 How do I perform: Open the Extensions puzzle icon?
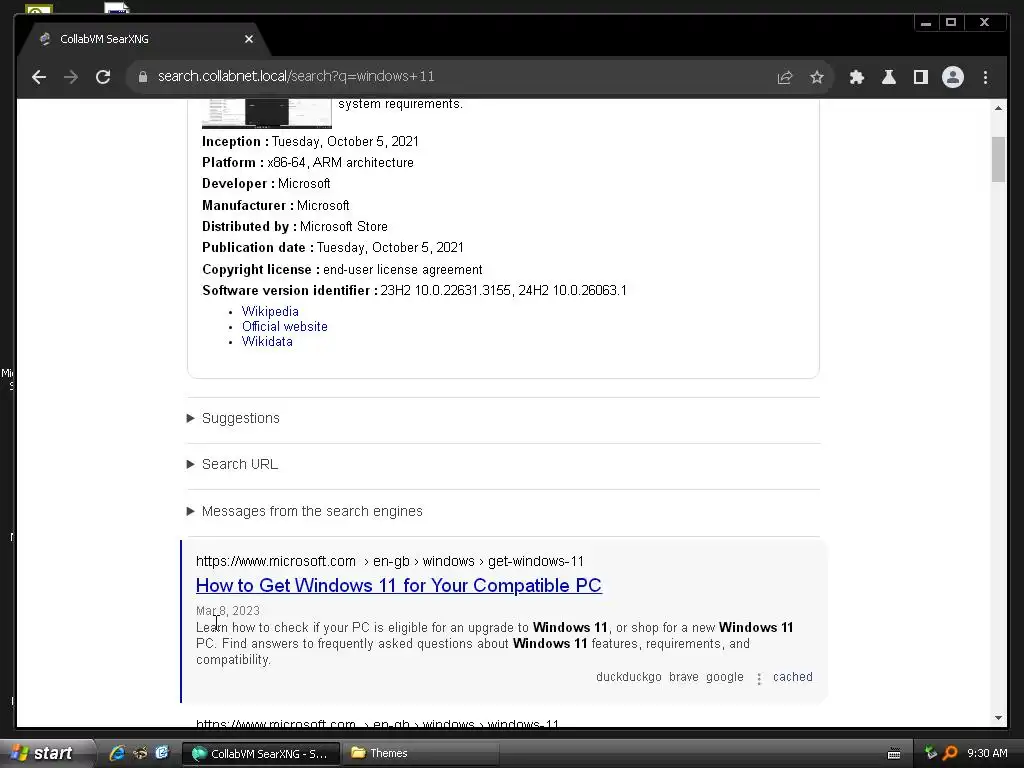[x=857, y=78]
